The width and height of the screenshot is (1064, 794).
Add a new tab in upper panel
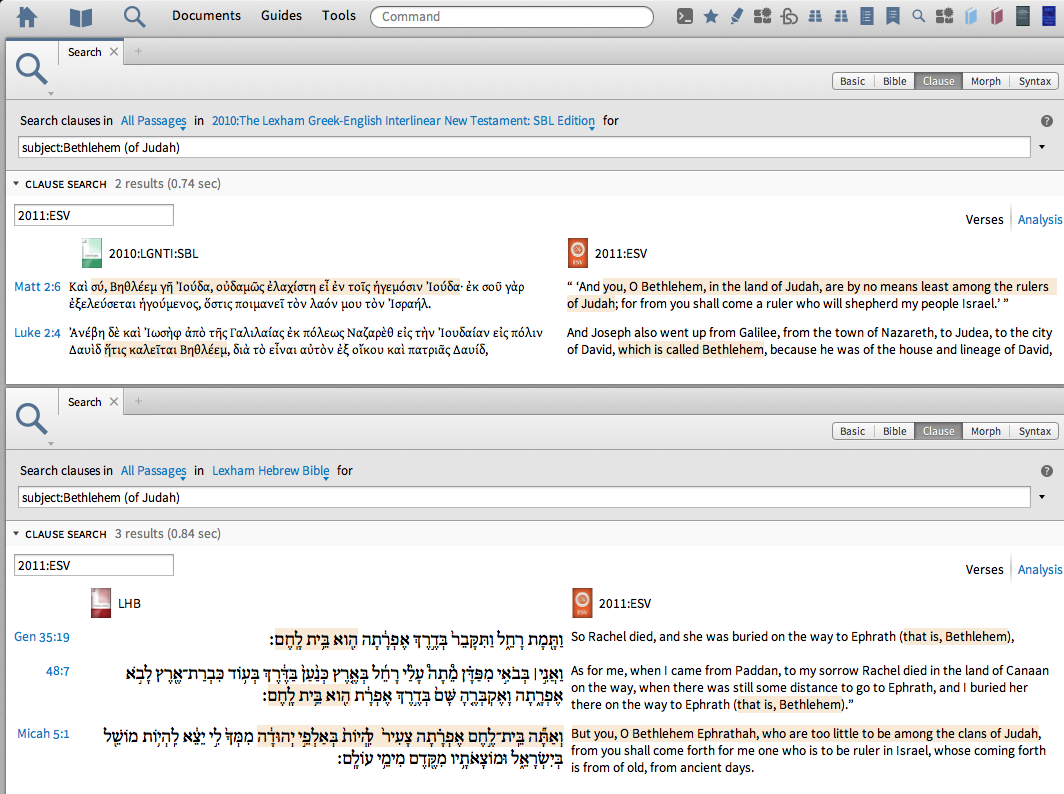pyautogui.click(x=138, y=51)
